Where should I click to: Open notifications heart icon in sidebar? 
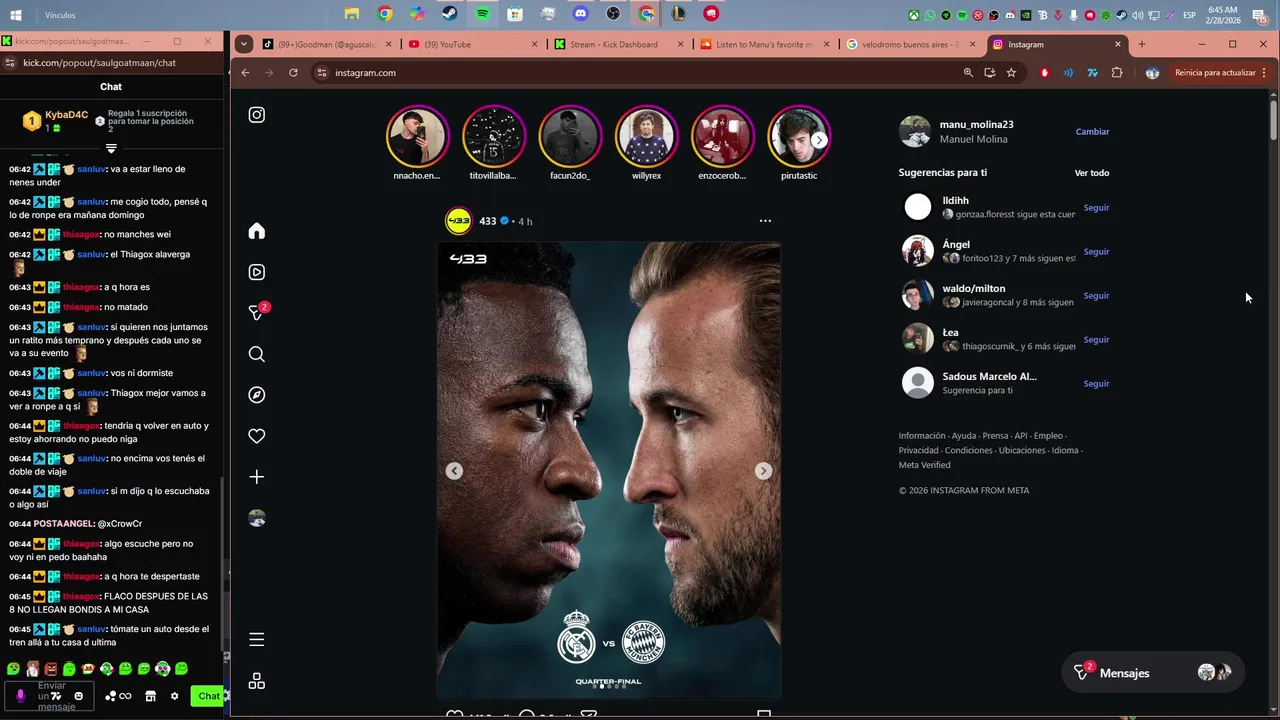coord(257,436)
